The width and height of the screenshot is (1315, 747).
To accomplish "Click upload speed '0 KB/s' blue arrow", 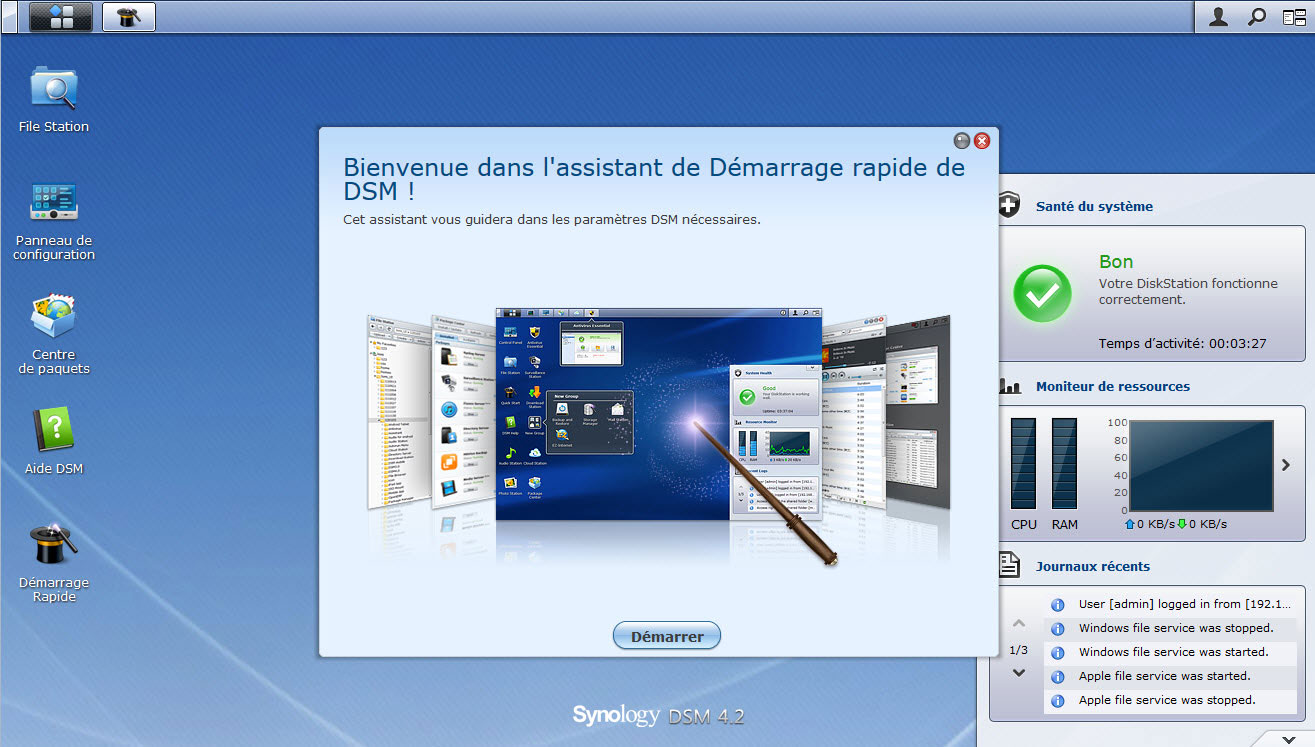I will click(1130, 524).
